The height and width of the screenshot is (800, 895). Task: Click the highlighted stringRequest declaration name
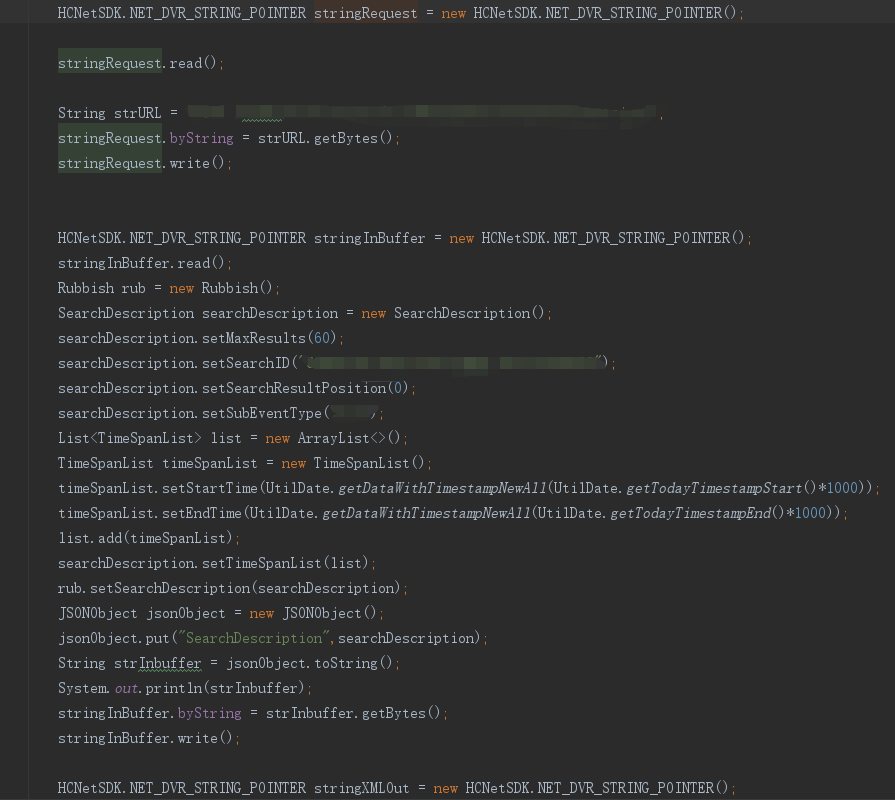point(365,13)
